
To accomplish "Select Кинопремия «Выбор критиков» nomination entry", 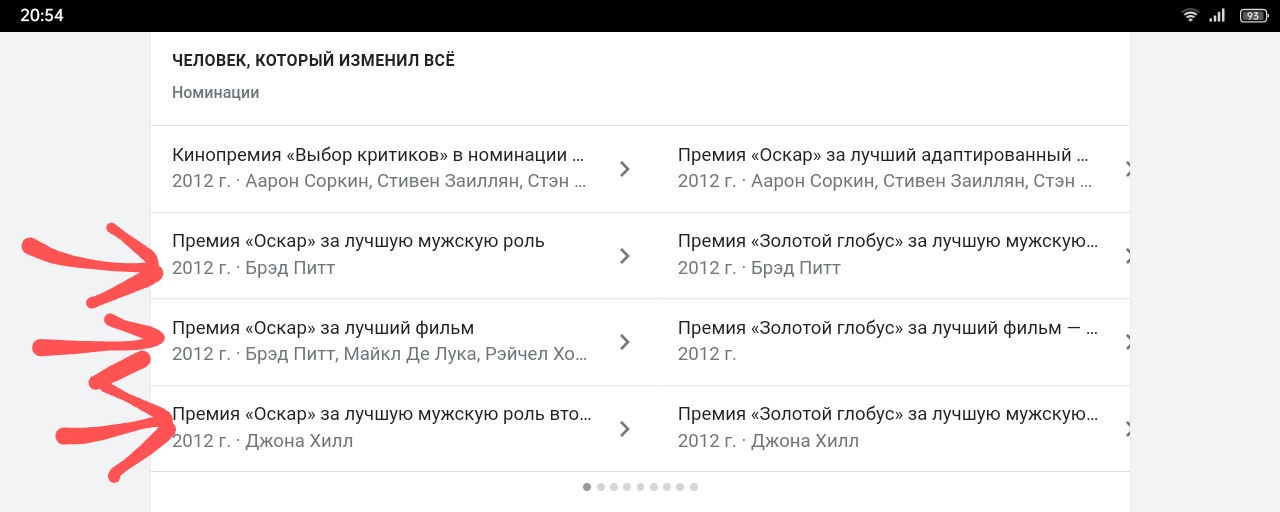I will [404, 169].
